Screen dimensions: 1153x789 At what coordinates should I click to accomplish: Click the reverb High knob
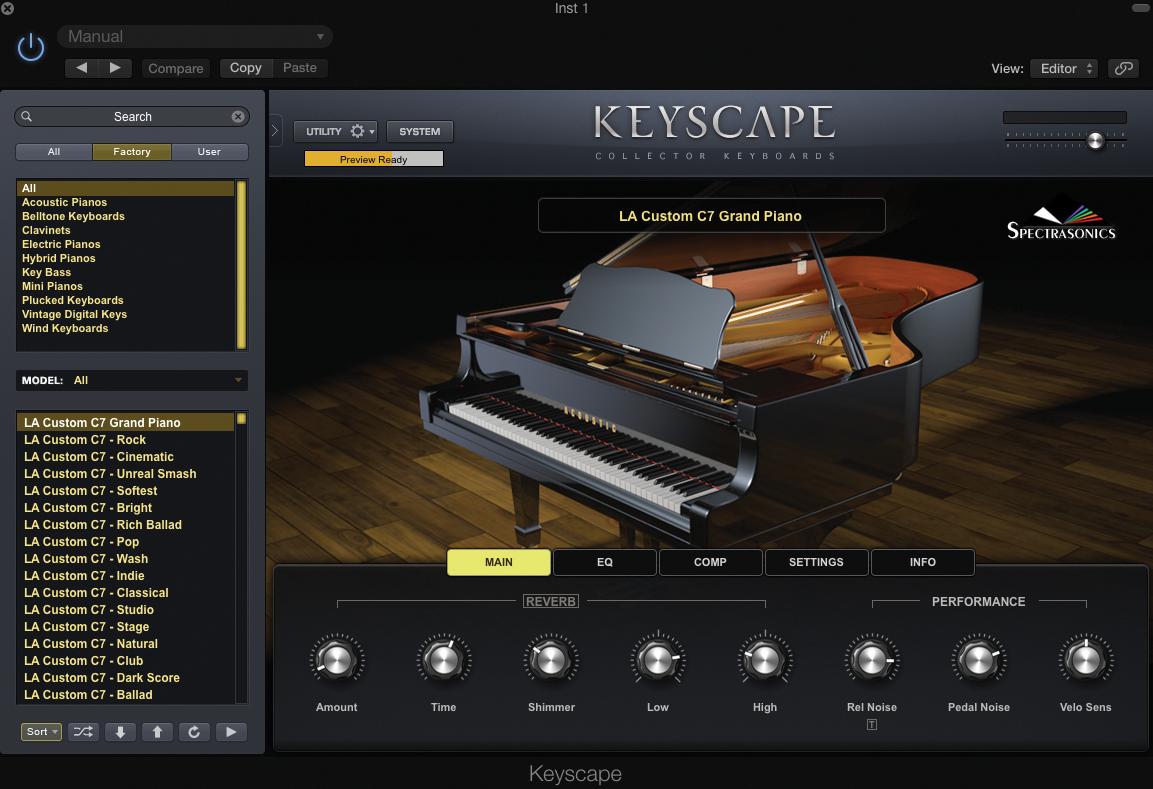(x=765, y=660)
